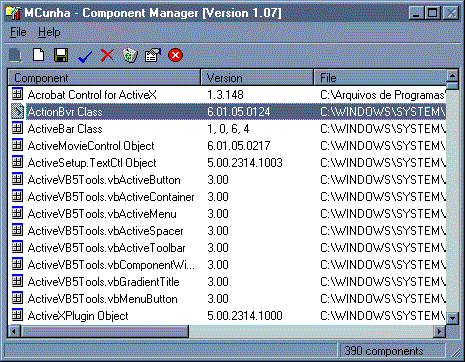Screen dimensions: 465x362
Task: Select ActiveVB5Tools.vbActiveToolbar row
Action: click(227, 248)
